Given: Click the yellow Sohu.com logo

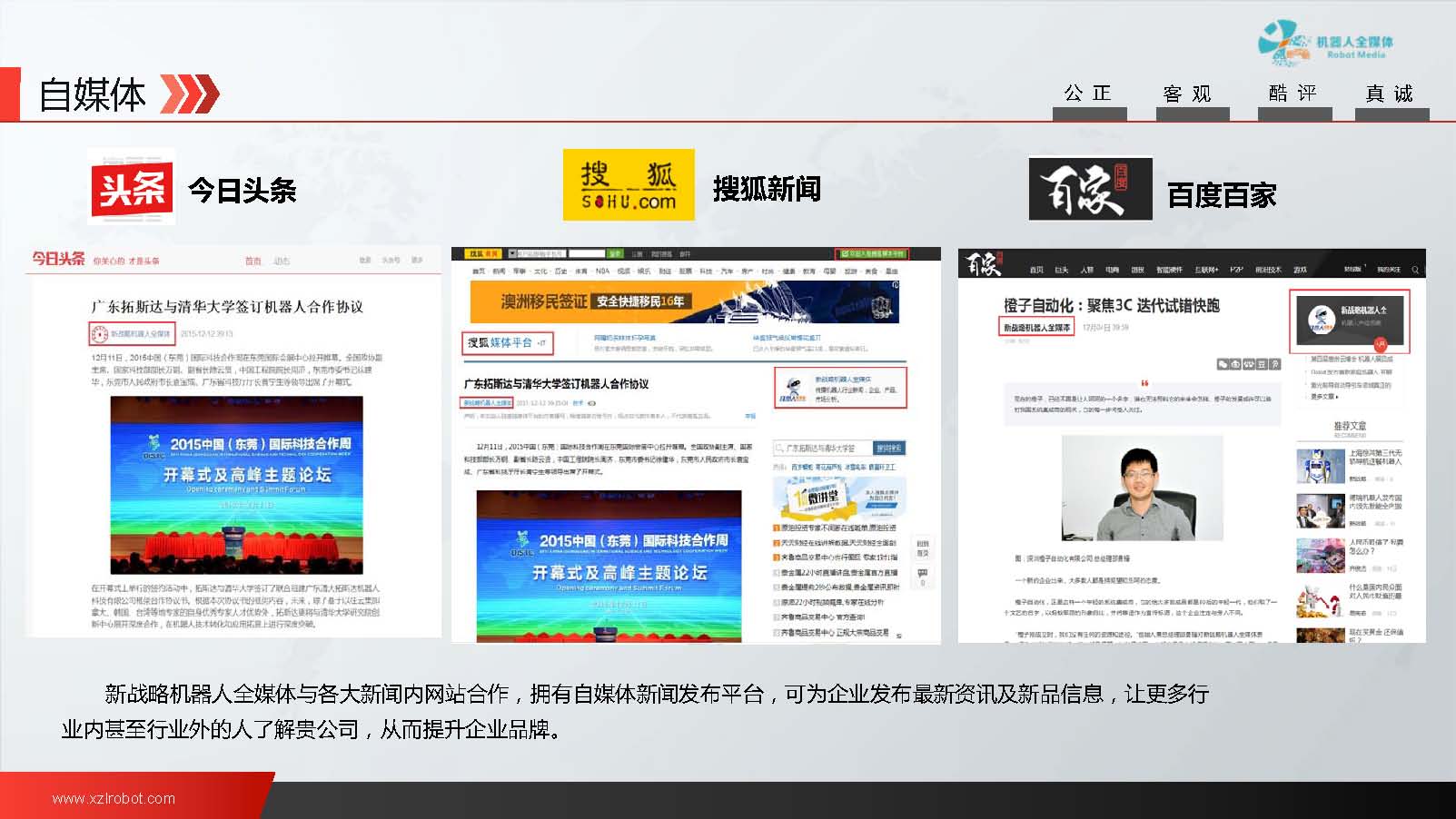Looking at the screenshot, I should (629, 185).
